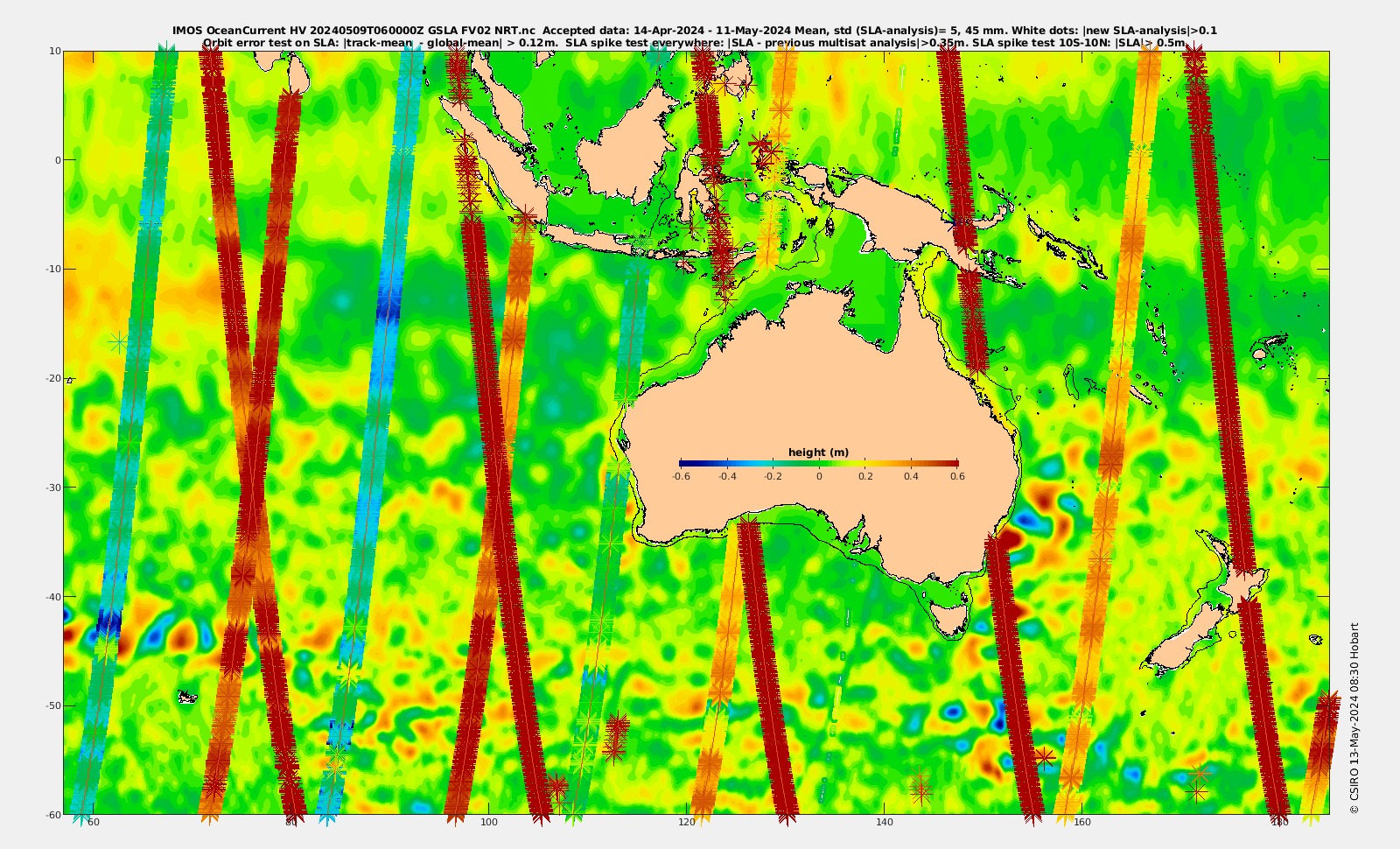
Task: Click the latitude axis label -10
Action: (x=53, y=269)
